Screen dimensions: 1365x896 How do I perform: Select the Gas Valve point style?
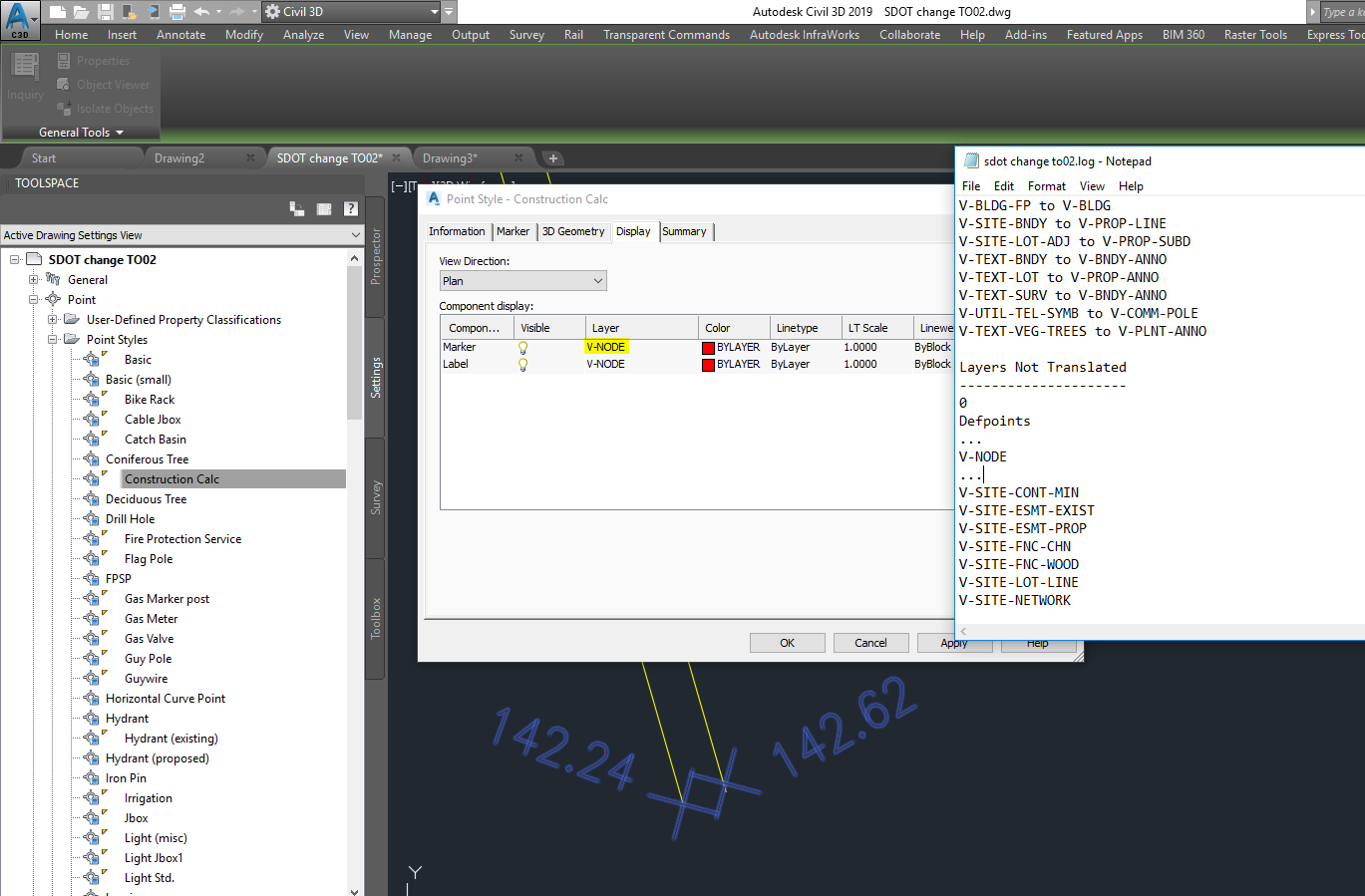point(149,639)
